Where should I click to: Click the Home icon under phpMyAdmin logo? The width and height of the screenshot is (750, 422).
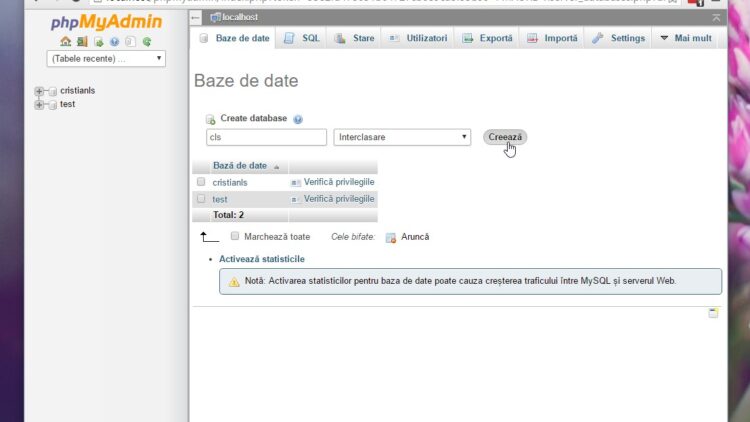click(65, 42)
